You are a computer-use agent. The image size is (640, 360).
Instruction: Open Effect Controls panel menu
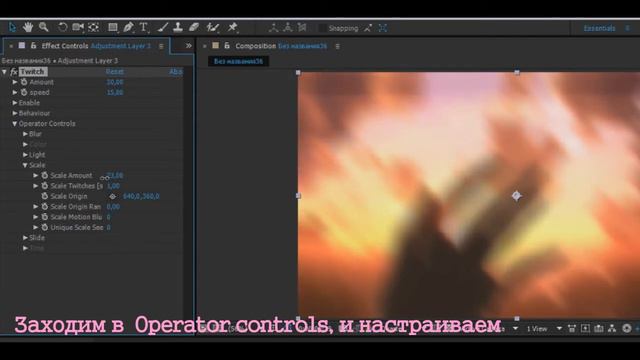[x=161, y=46]
